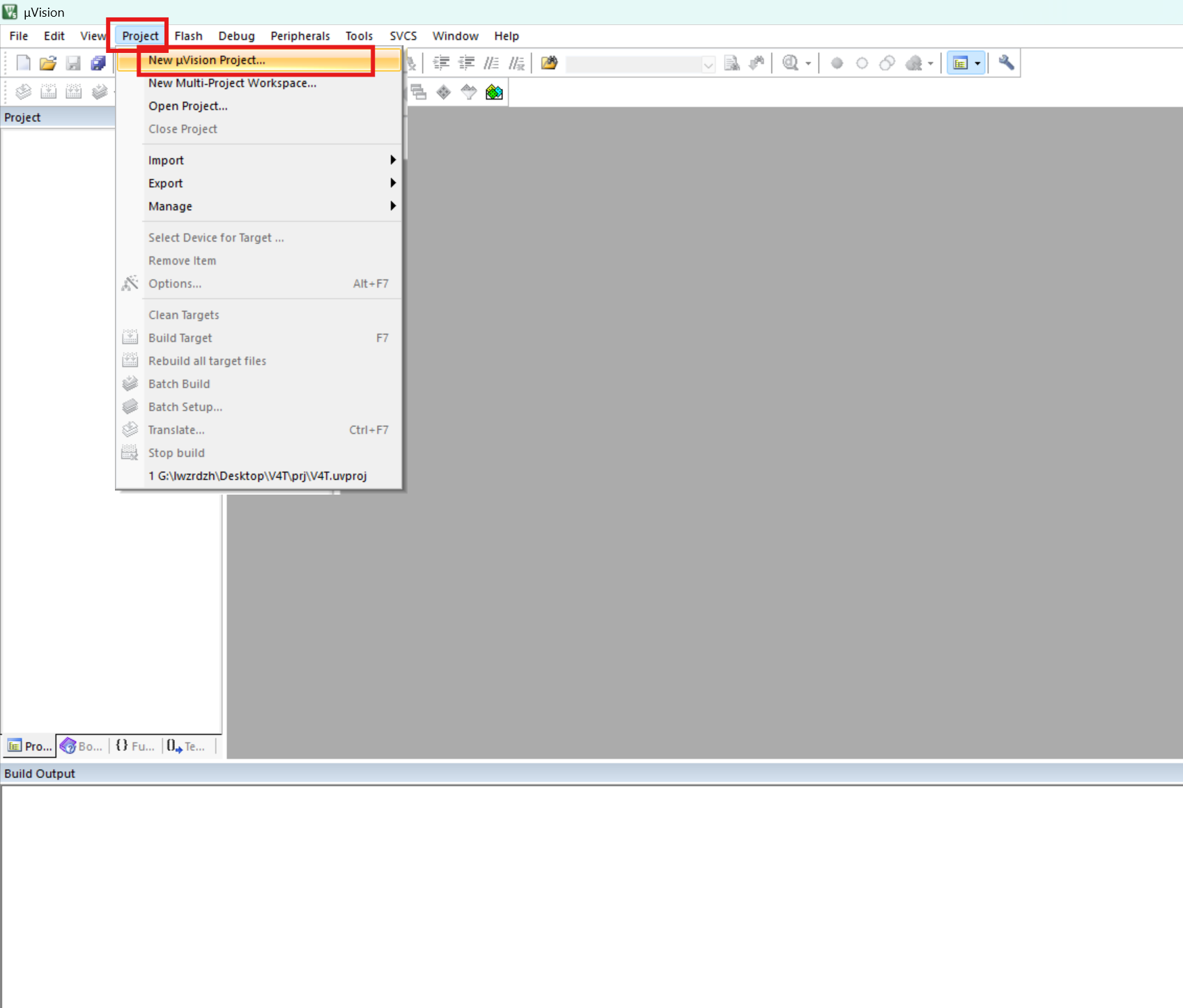Click the Incremental Find binoculars icon

pyautogui.click(x=757, y=63)
